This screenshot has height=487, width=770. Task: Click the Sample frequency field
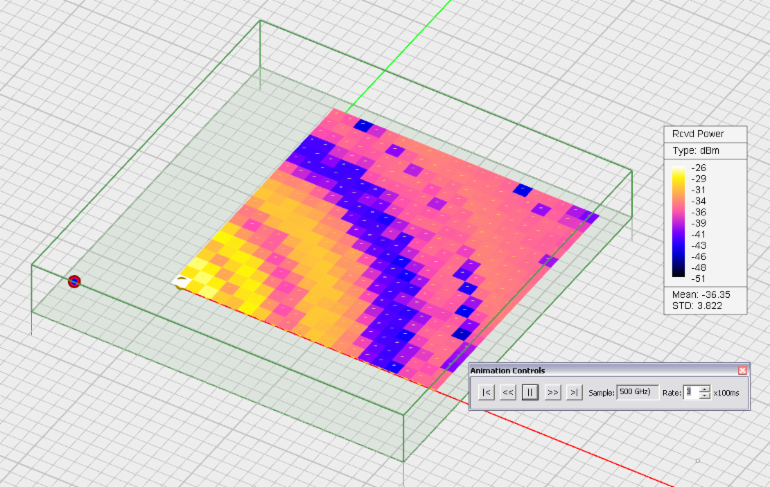point(637,392)
